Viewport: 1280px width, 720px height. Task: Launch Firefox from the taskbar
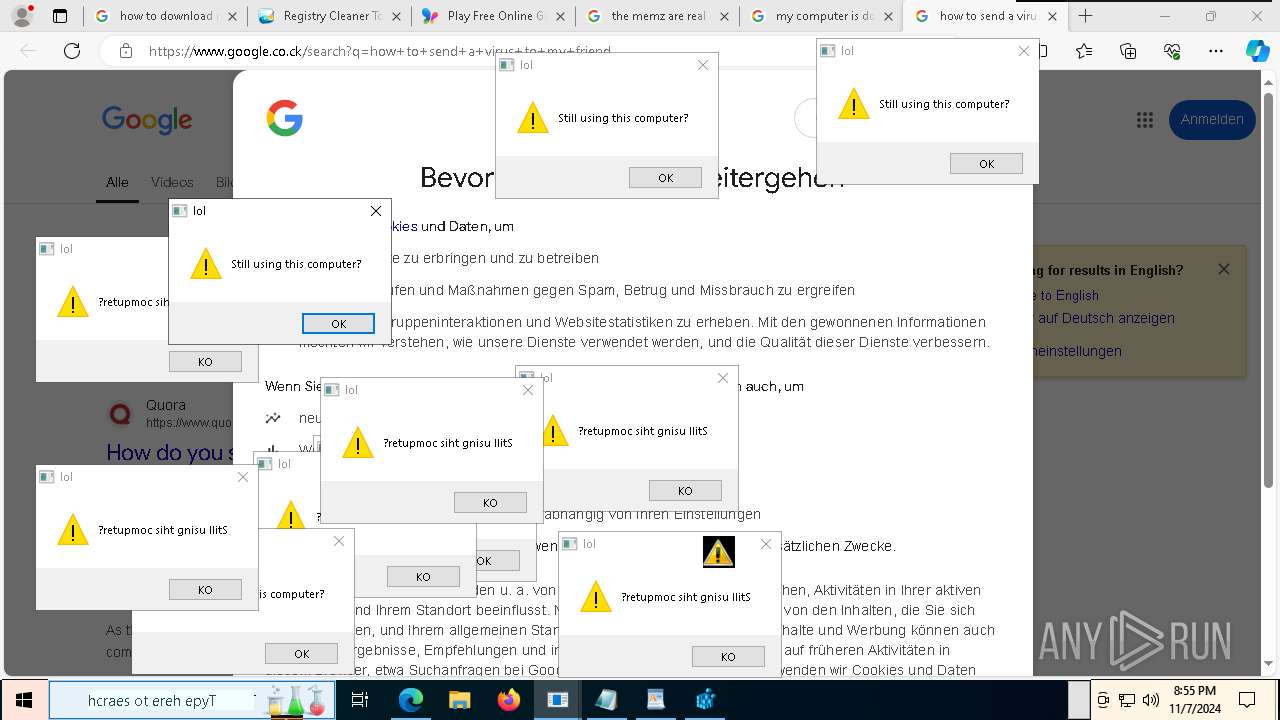coord(508,700)
